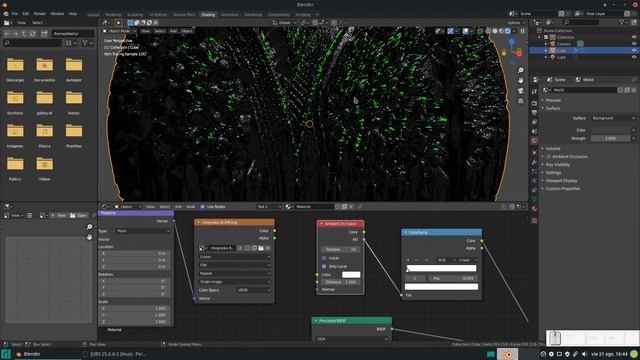
Task: Pause viewport render preview button
Action: coord(522,31)
